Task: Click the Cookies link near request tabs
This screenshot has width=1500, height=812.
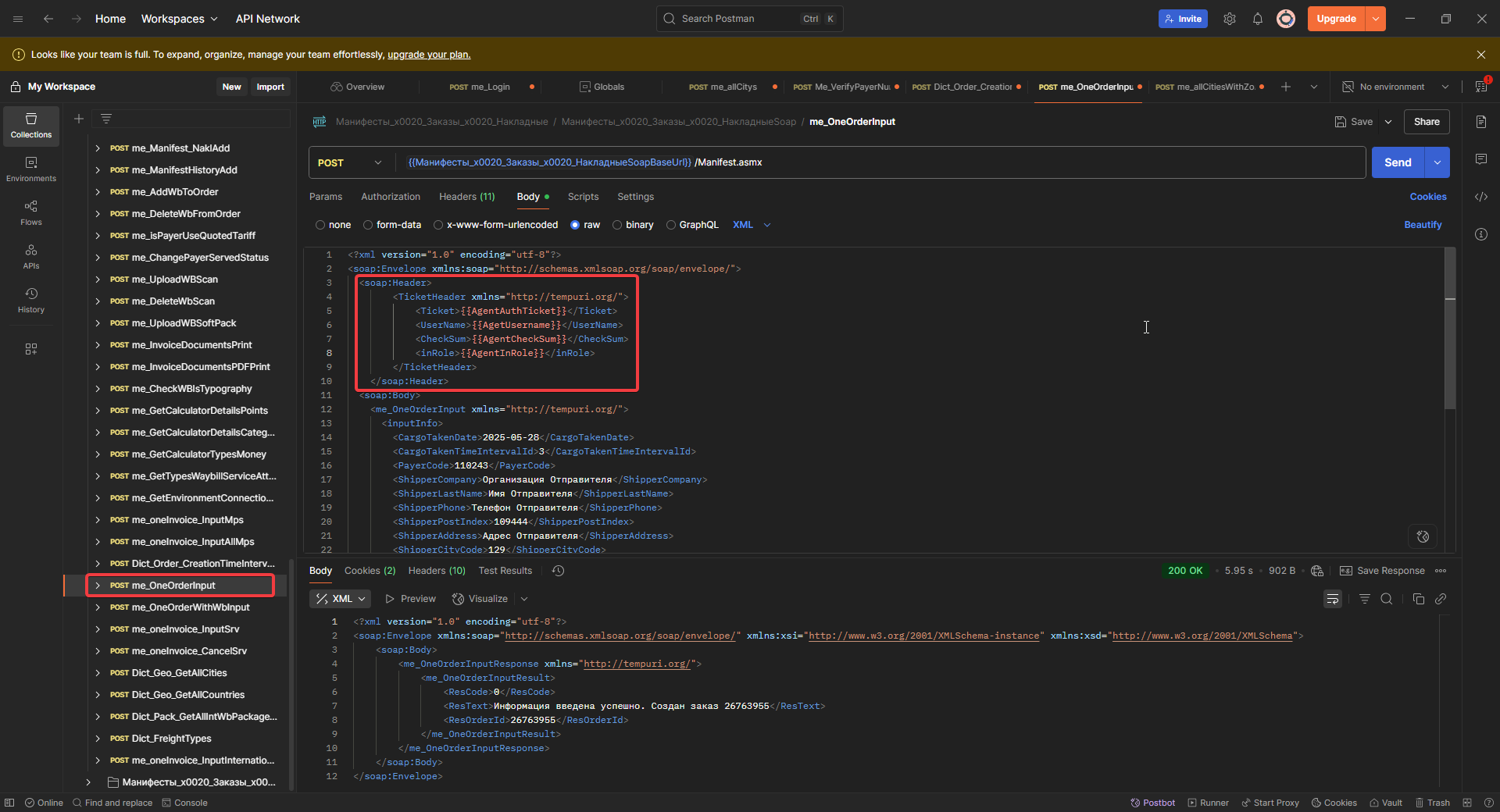Action: [x=1428, y=197]
